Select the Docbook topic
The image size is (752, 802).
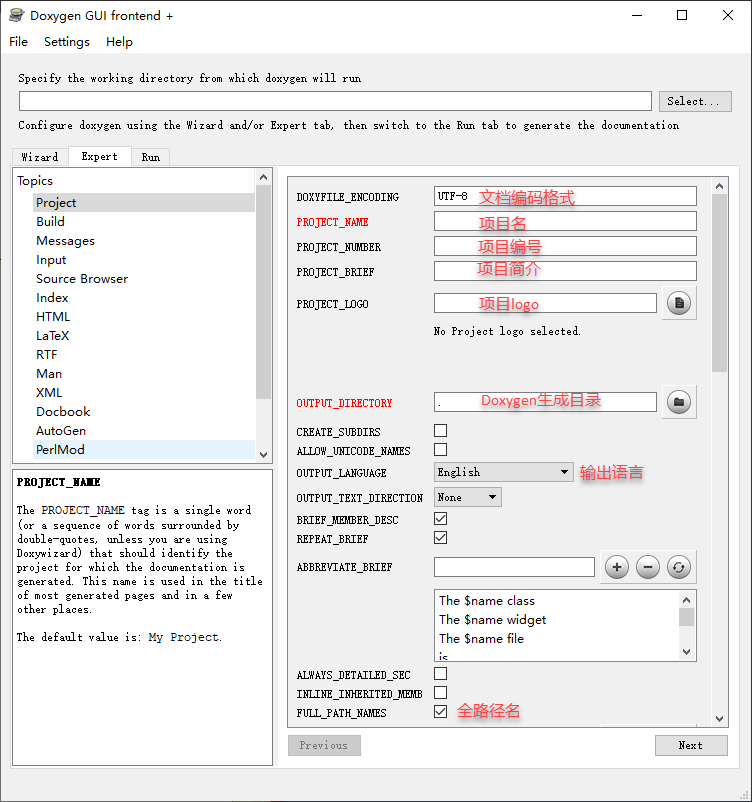click(x=144, y=411)
